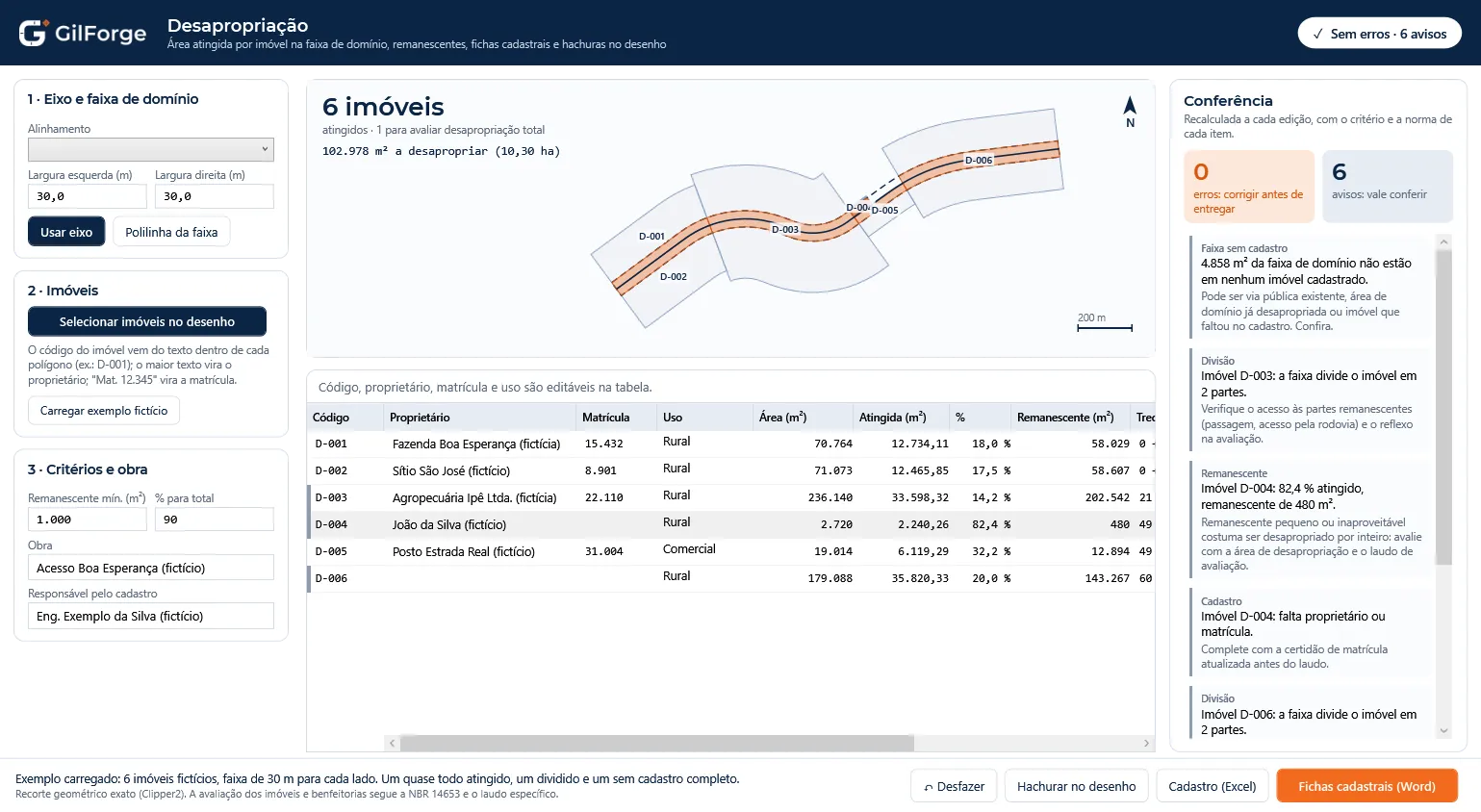This screenshot has width=1481, height=812.
Task: Select the 6 avisos summary card
Action: (1388, 187)
